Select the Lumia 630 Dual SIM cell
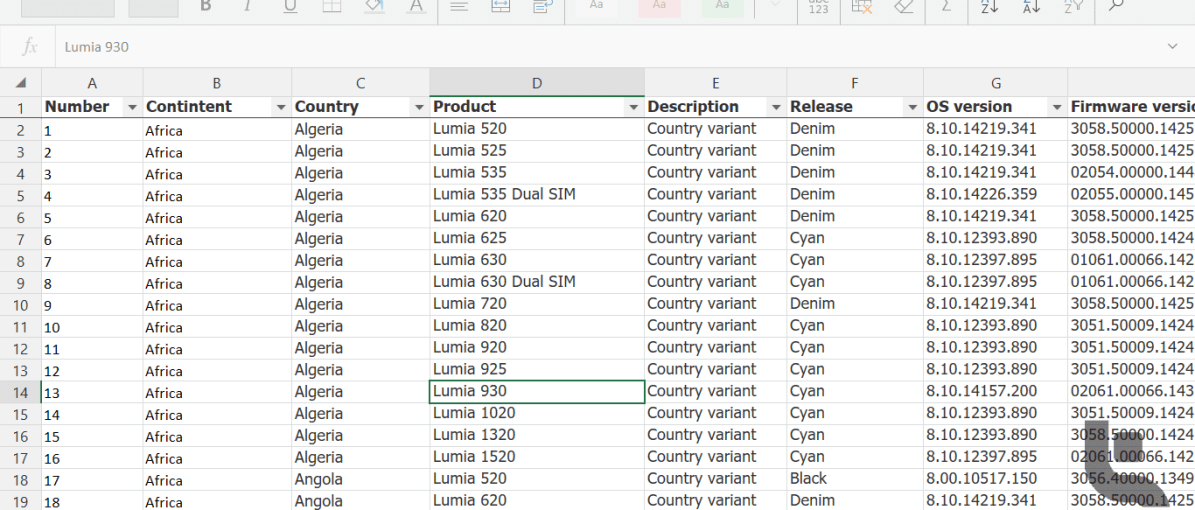This screenshot has height=510, width=1195. (537, 283)
